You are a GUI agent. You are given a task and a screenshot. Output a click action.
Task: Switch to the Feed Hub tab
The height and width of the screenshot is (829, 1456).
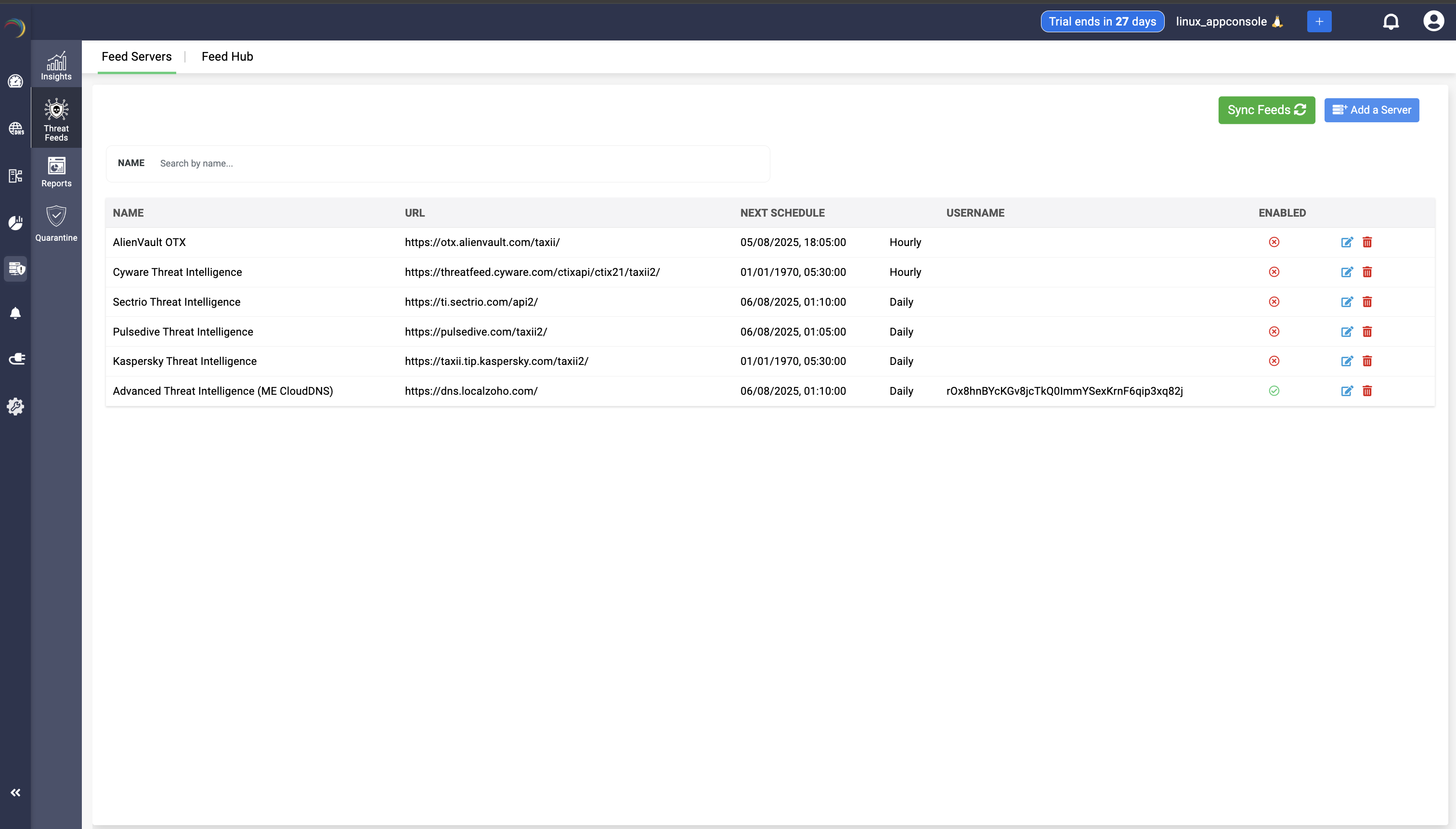pos(227,56)
